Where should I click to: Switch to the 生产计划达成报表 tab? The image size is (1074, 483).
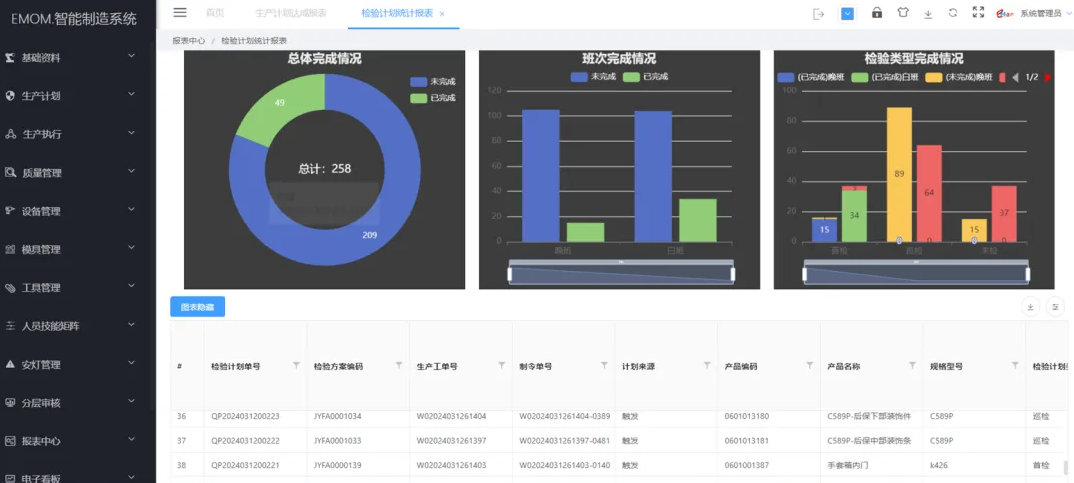point(290,13)
